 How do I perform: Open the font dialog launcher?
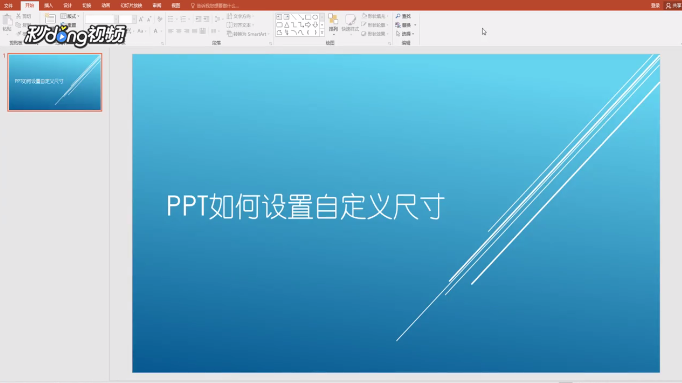click(162, 43)
